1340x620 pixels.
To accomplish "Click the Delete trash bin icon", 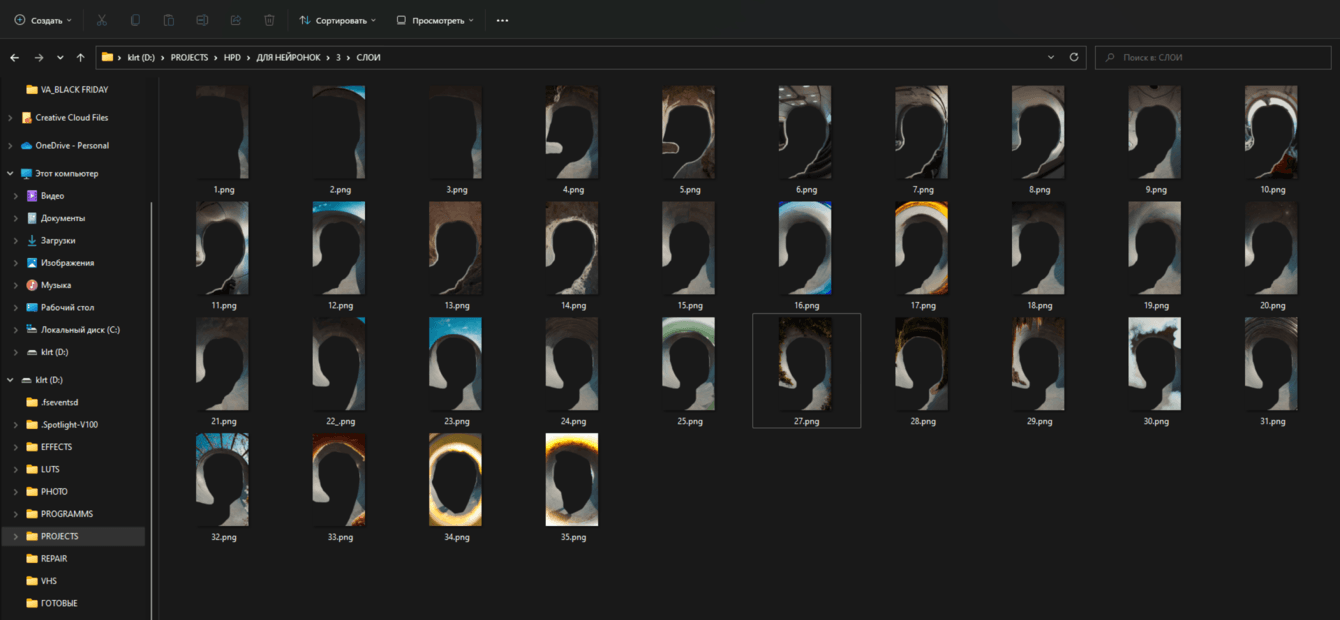I will click(x=269, y=20).
